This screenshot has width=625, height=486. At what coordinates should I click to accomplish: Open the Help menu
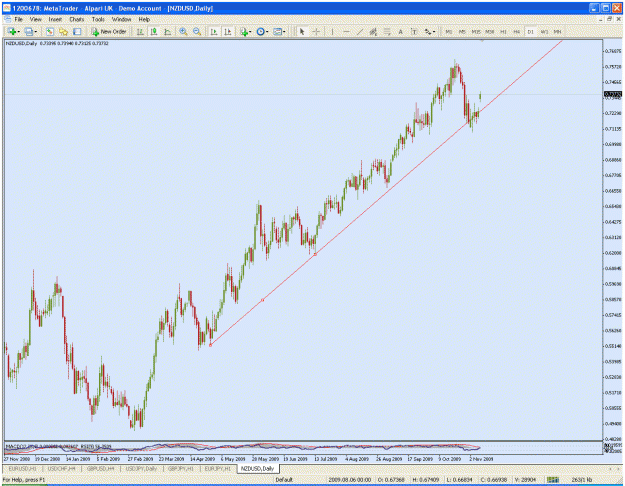[x=144, y=19]
